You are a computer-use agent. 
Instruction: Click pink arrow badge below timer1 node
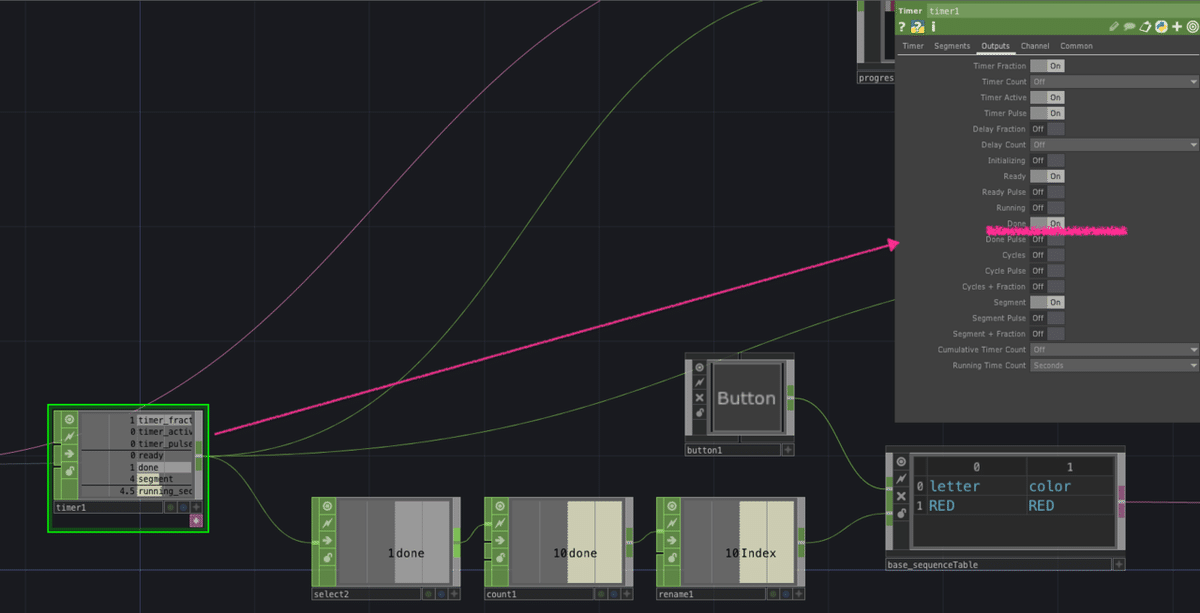click(x=196, y=520)
